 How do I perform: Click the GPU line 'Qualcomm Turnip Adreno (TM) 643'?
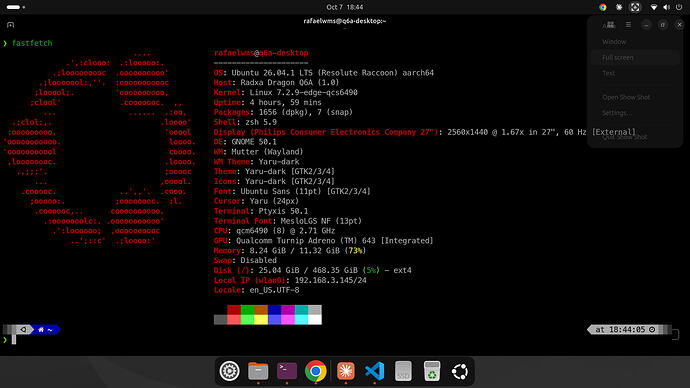point(306,241)
